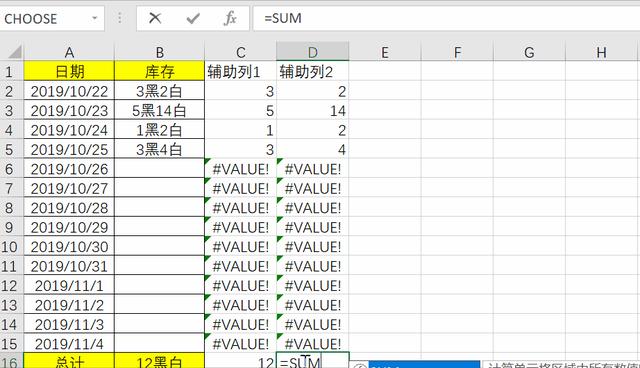Open the Name Box dropdown arrow
This screenshot has height=368, width=640.
pos(95,18)
